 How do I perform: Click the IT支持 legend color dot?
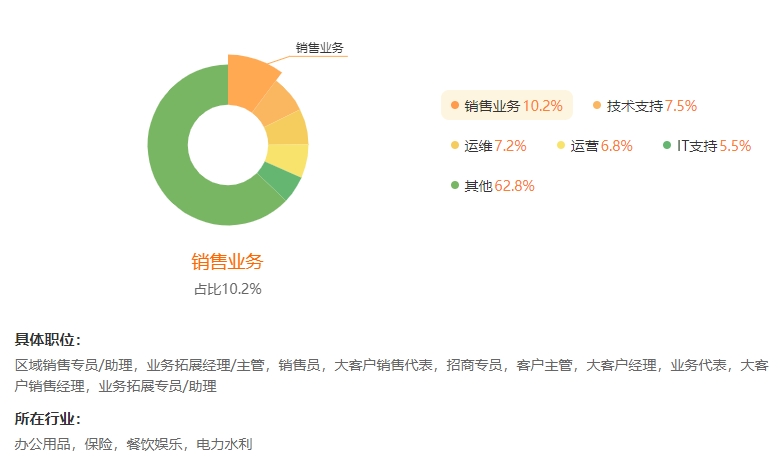(x=667, y=145)
